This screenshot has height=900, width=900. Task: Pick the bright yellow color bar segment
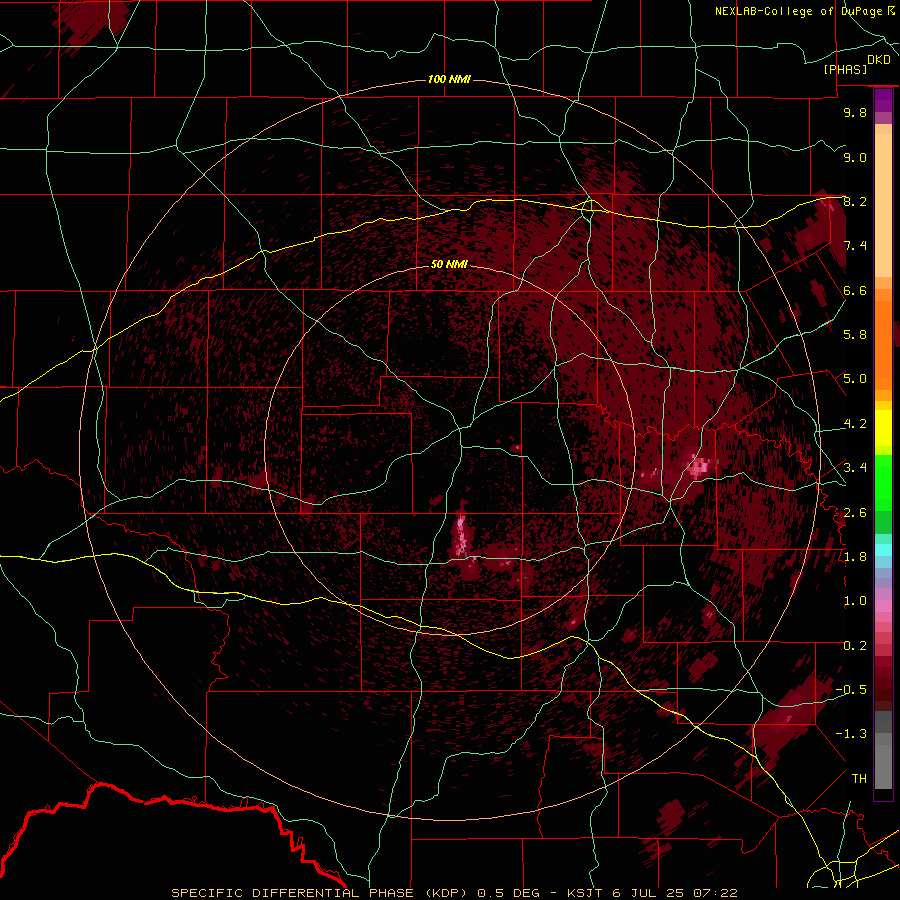(883, 428)
